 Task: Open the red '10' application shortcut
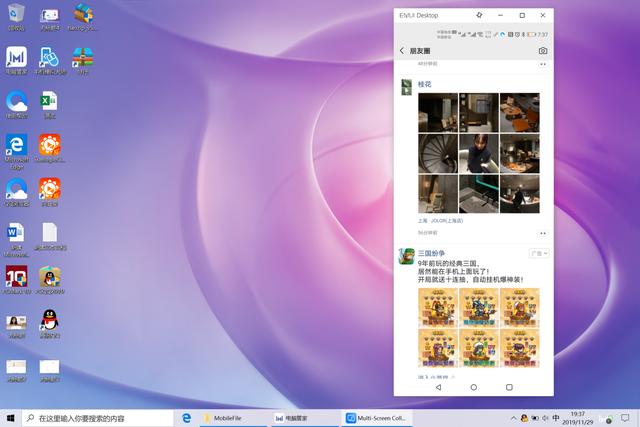click(x=16, y=280)
